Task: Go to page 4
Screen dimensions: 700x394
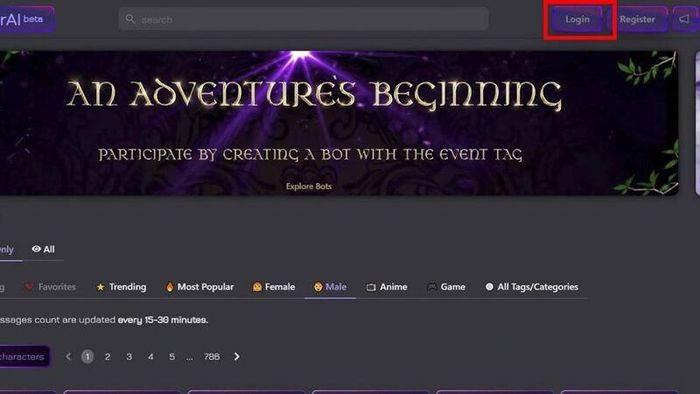Action: [x=150, y=357]
